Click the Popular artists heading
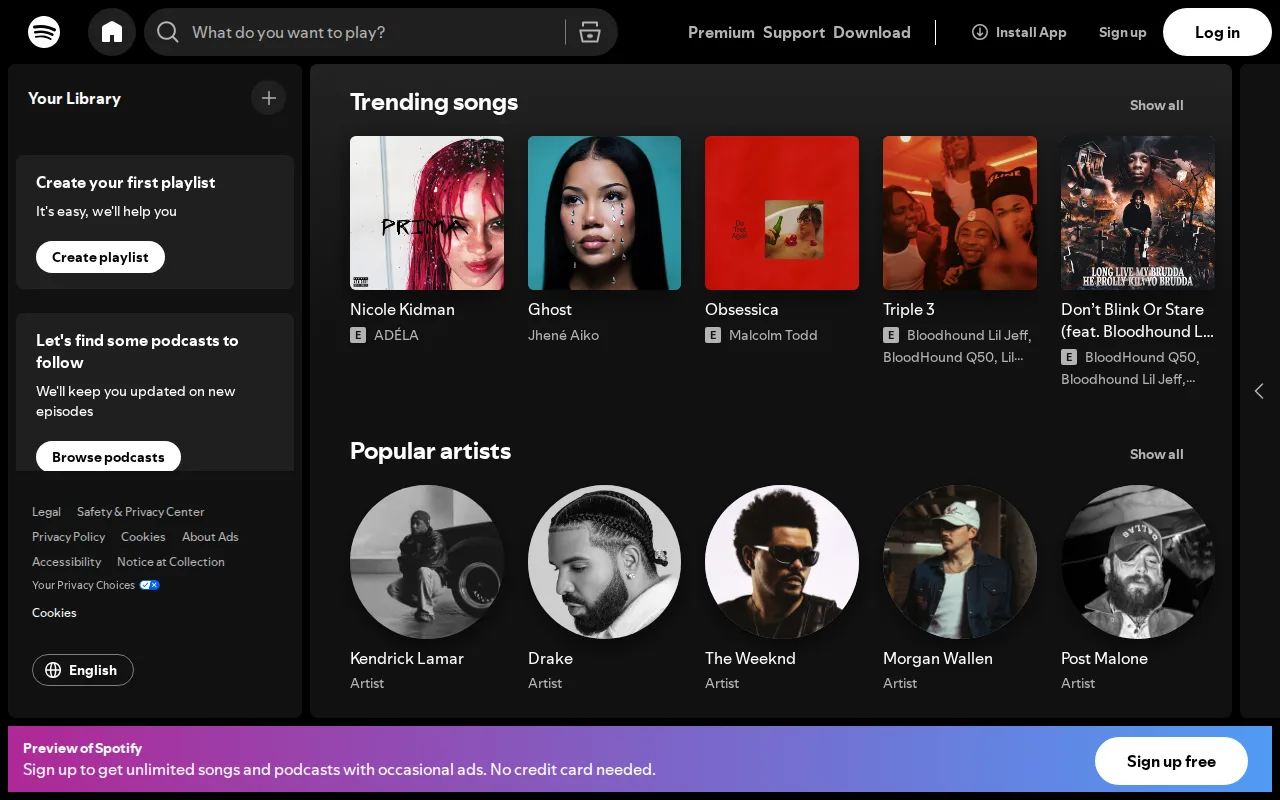Viewport: 1280px width, 800px height. click(430, 451)
